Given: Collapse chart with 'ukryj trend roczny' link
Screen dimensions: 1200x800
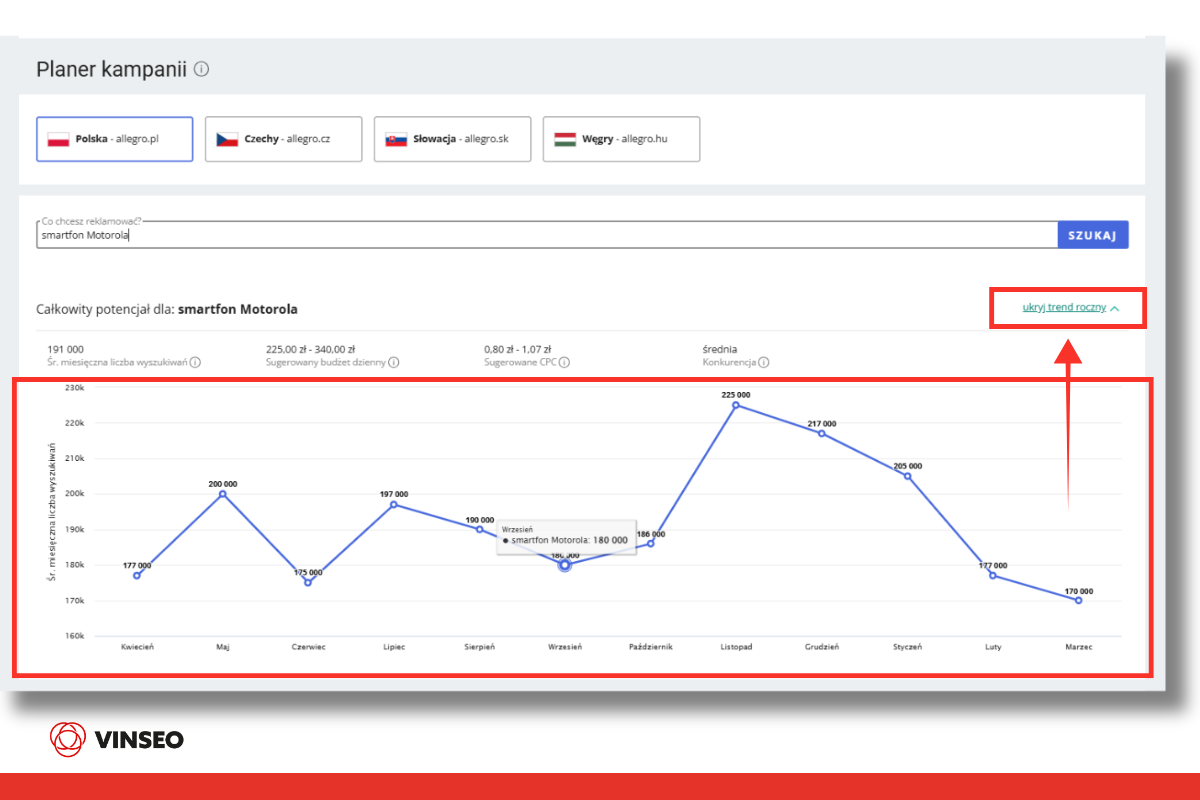Looking at the screenshot, I should click(1070, 308).
